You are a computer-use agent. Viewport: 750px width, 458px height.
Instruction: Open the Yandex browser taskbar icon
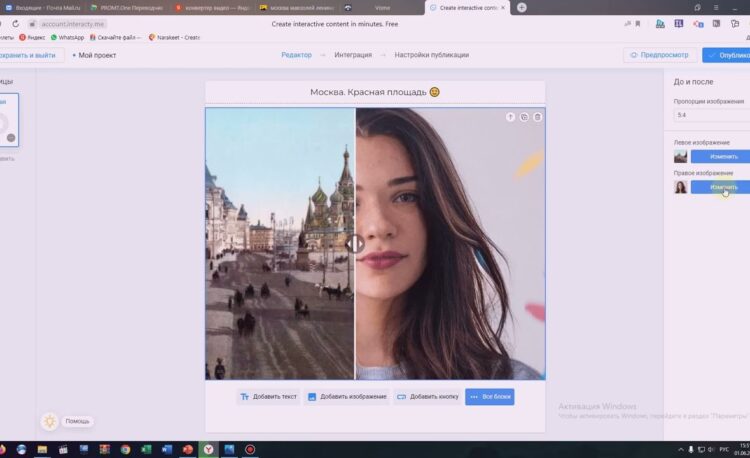207,450
